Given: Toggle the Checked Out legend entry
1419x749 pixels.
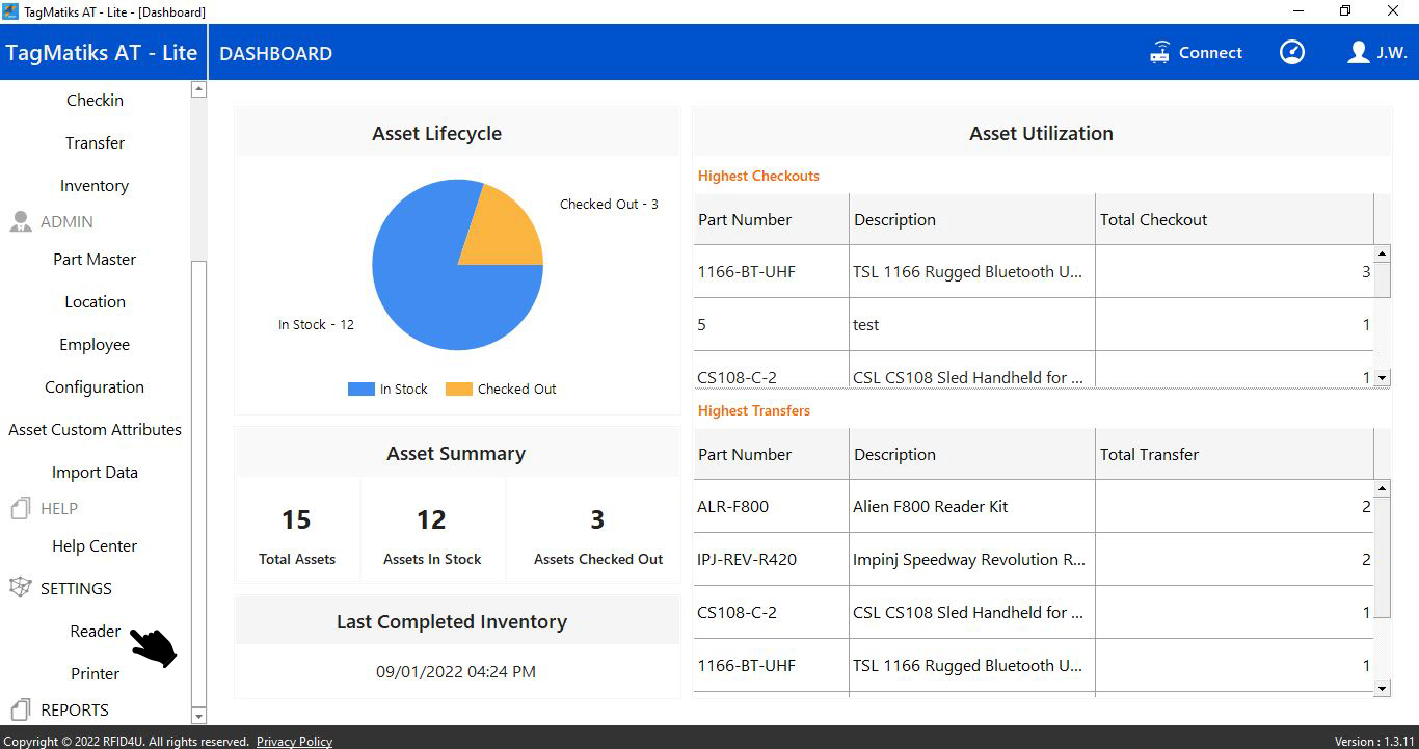Looking at the screenshot, I should point(501,389).
